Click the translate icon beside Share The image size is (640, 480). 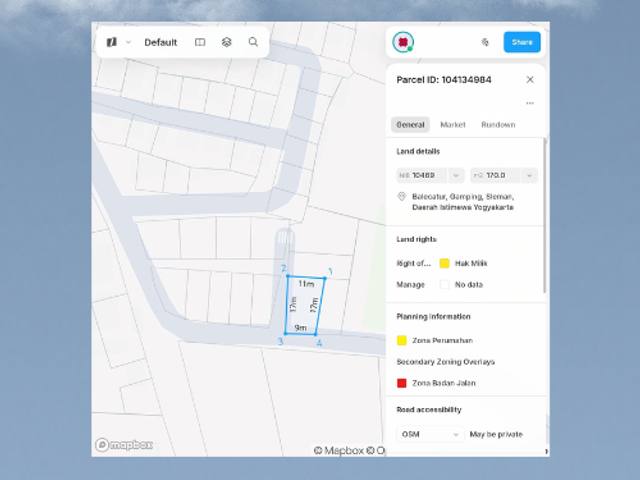485,42
